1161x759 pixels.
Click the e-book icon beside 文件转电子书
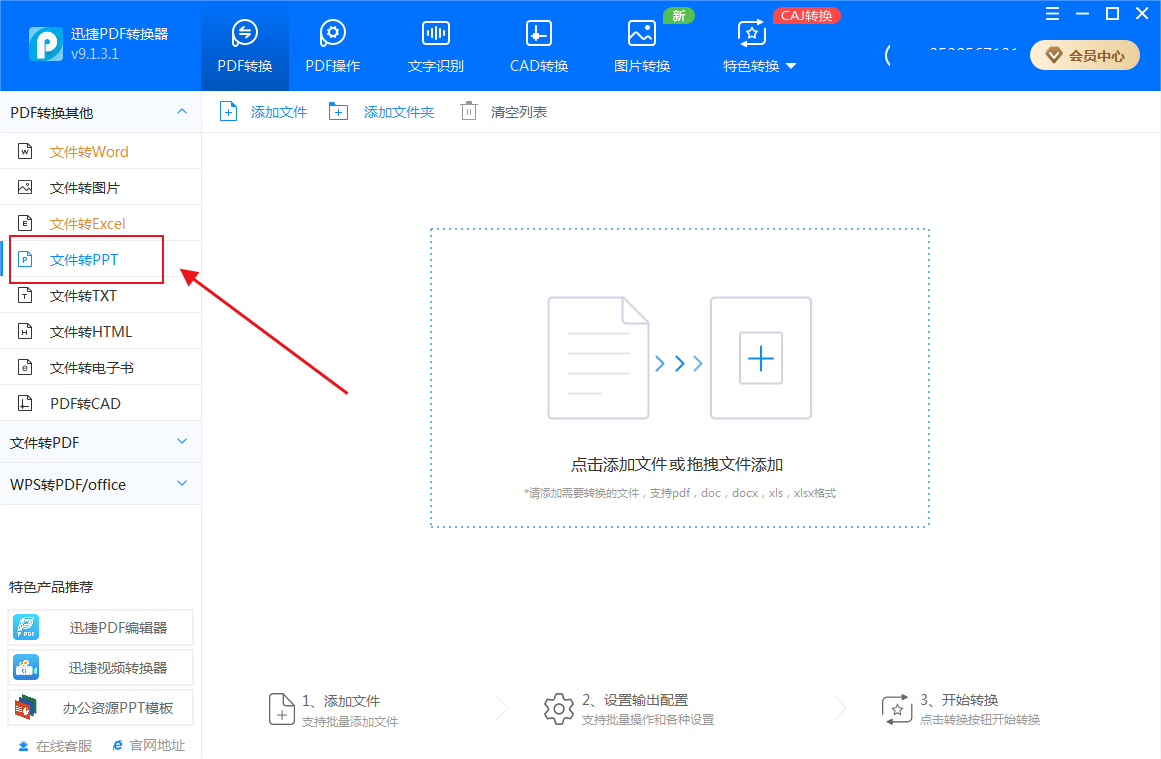(25, 368)
